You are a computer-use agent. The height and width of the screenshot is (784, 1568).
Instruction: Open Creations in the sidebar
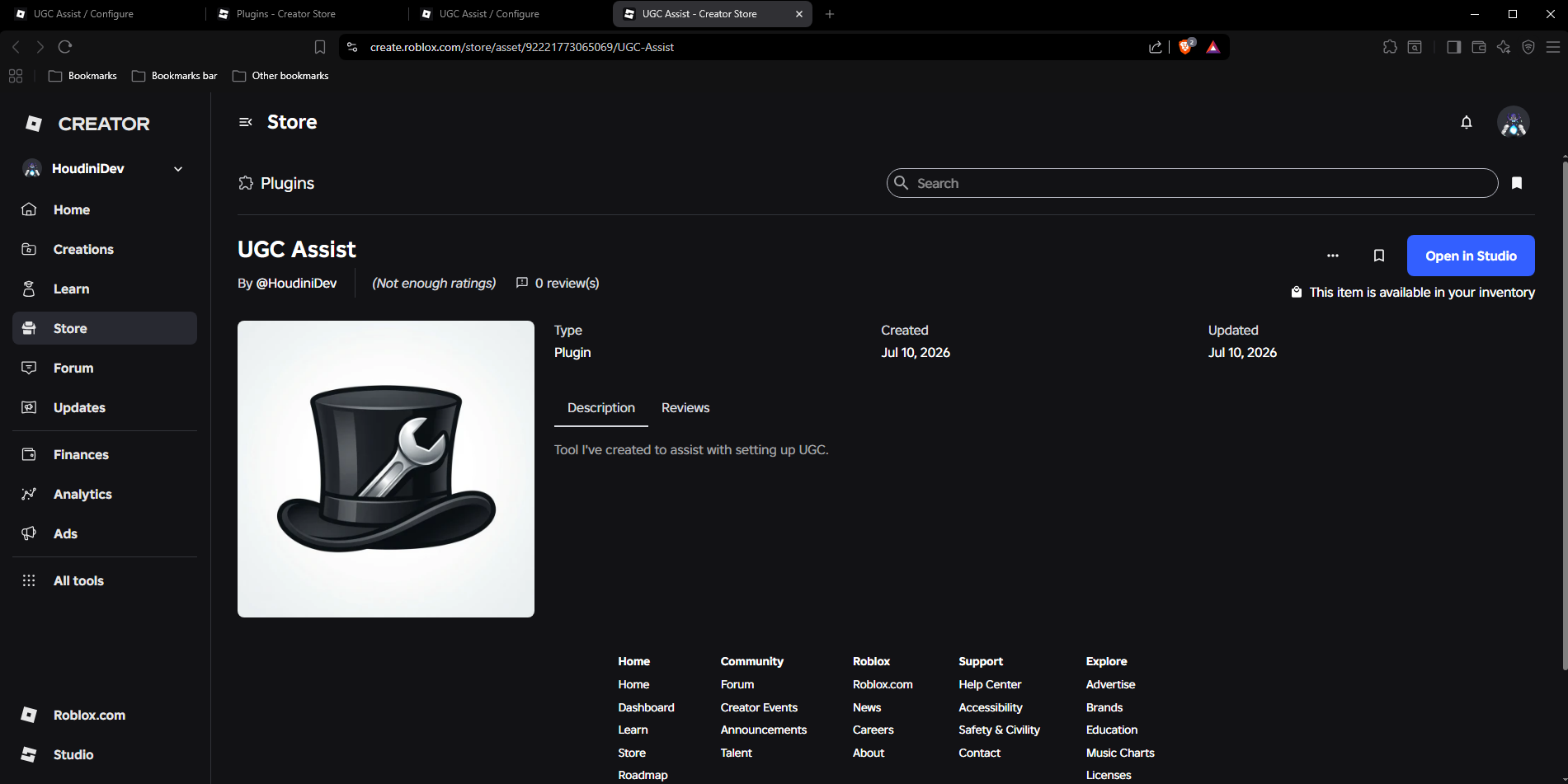[x=105, y=249]
